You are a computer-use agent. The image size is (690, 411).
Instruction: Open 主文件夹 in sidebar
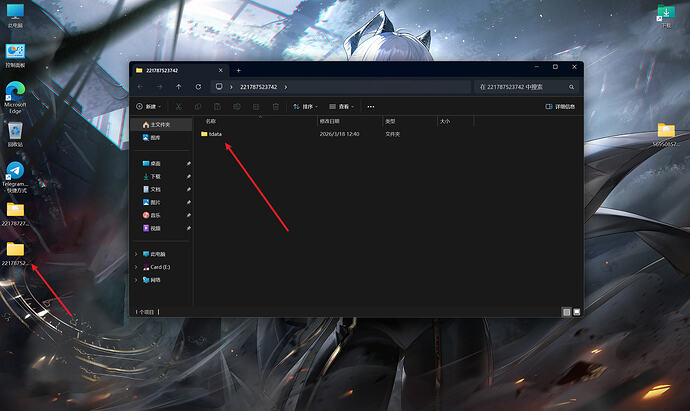pos(161,125)
